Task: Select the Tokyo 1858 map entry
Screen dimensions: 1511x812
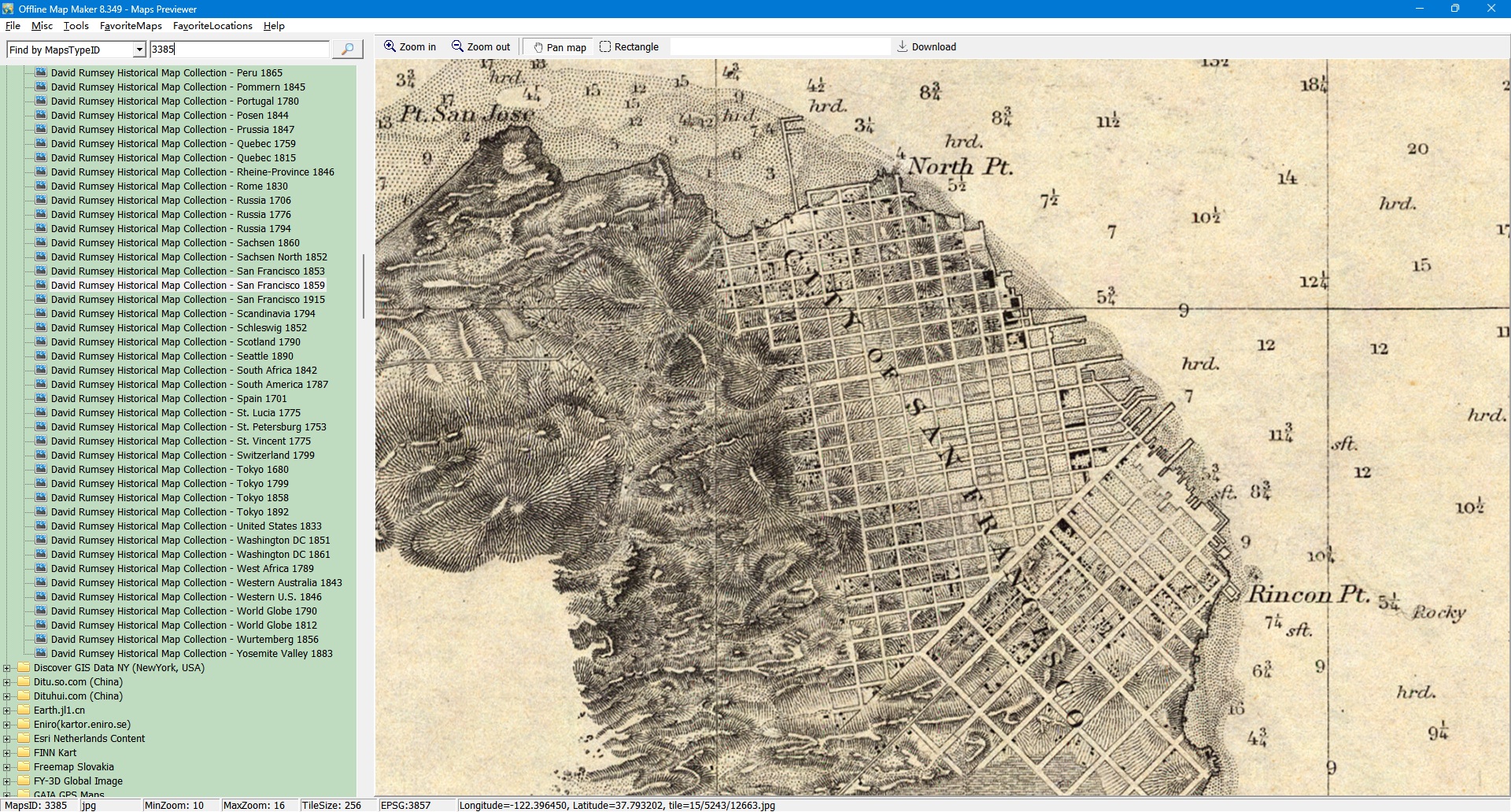Action: pyautogui.click(x=169, y=498)
